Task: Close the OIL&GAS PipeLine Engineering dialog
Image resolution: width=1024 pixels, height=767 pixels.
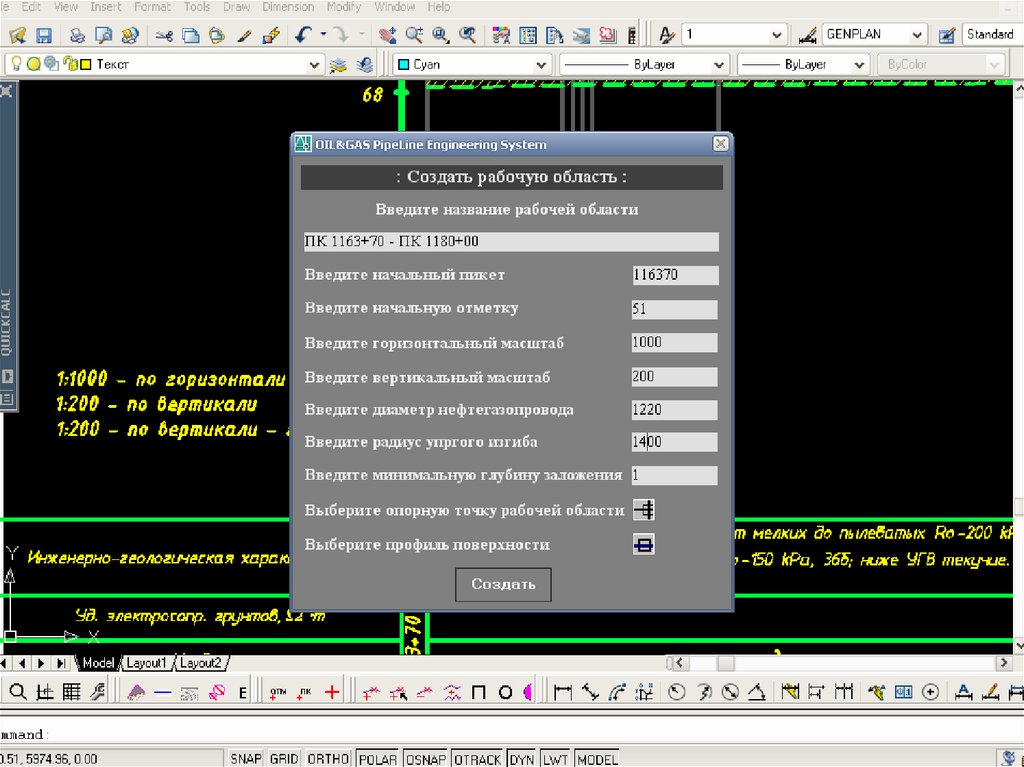Action: click(x=720, y=144)
